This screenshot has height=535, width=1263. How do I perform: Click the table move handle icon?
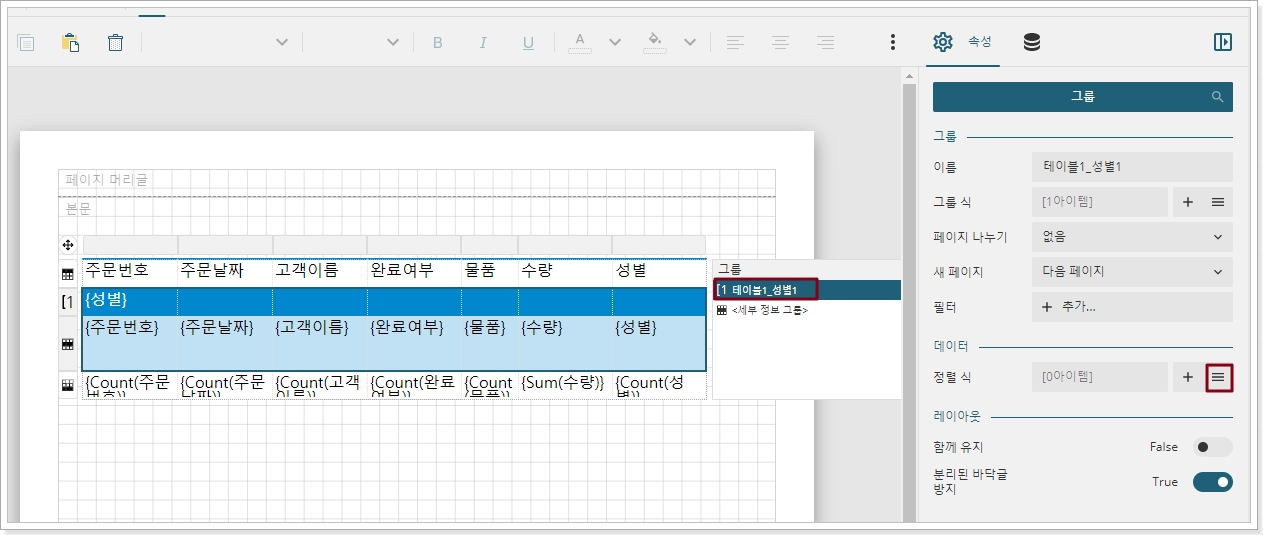(x=68, y=245)
